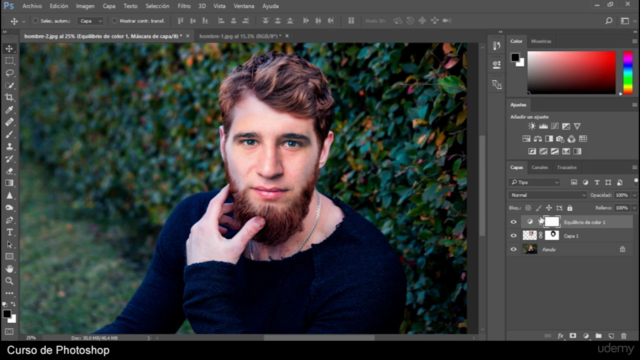Click the toolbox foreground color swatch
Image resolution: width=640 pixels, height=360 pixels.
point(7,314)
